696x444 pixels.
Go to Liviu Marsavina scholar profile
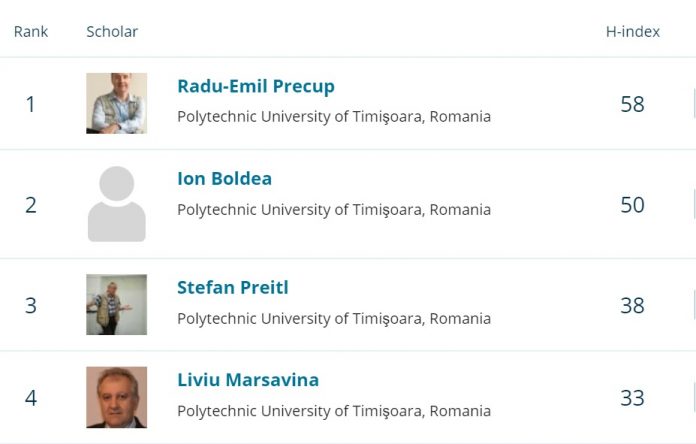coord(248,380)
